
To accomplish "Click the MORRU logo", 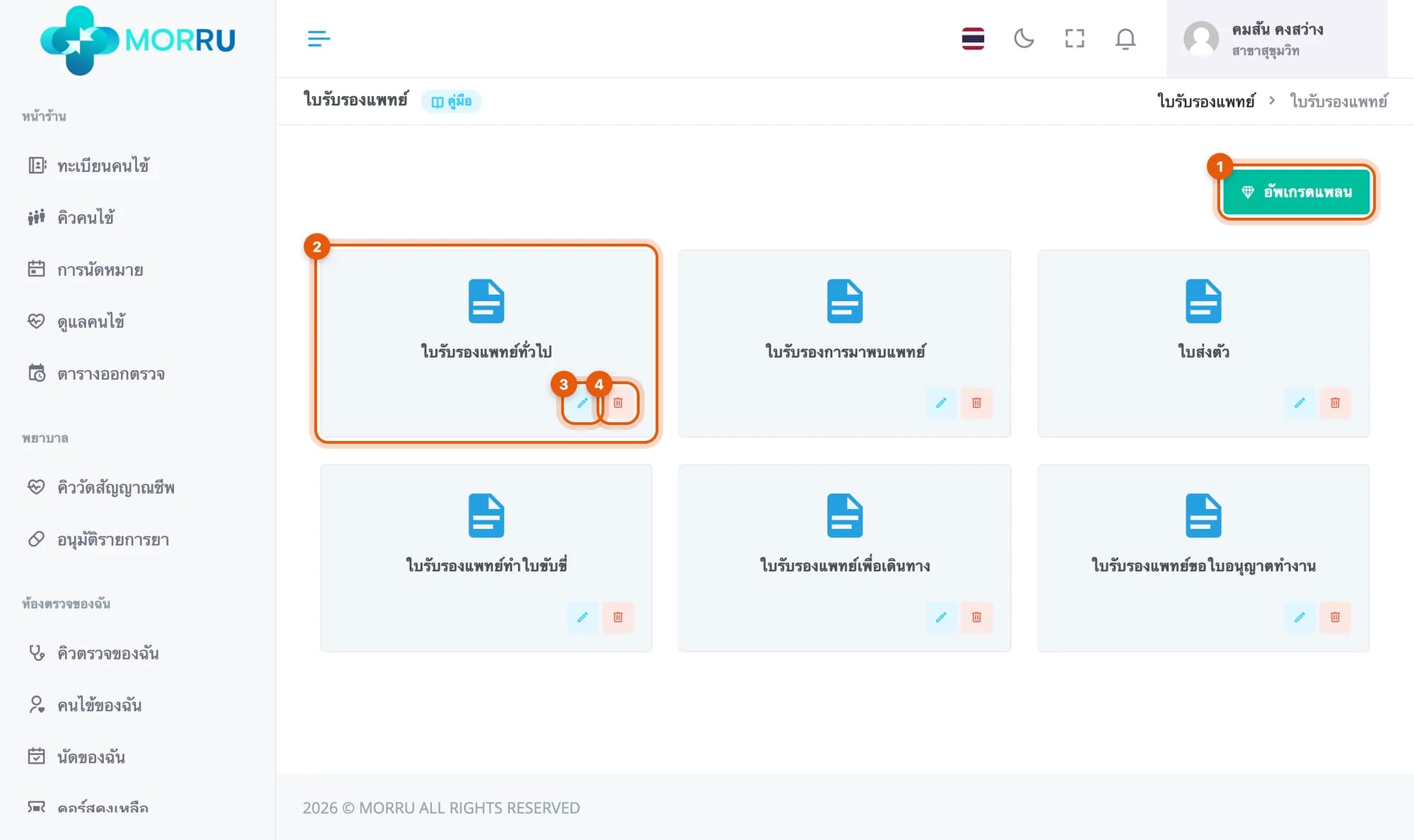I will pos(138,40).
